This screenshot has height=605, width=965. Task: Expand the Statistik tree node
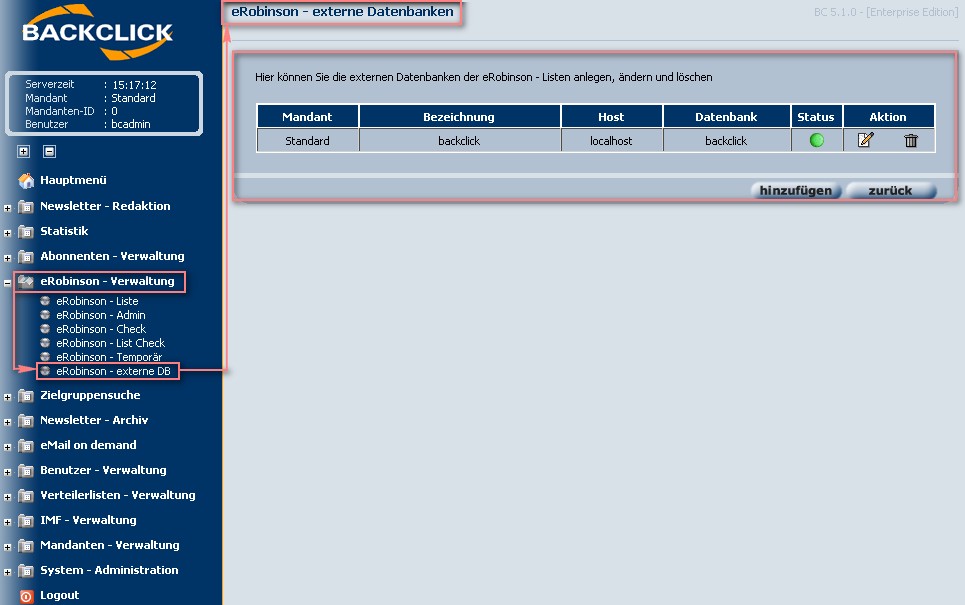[7, 233]
